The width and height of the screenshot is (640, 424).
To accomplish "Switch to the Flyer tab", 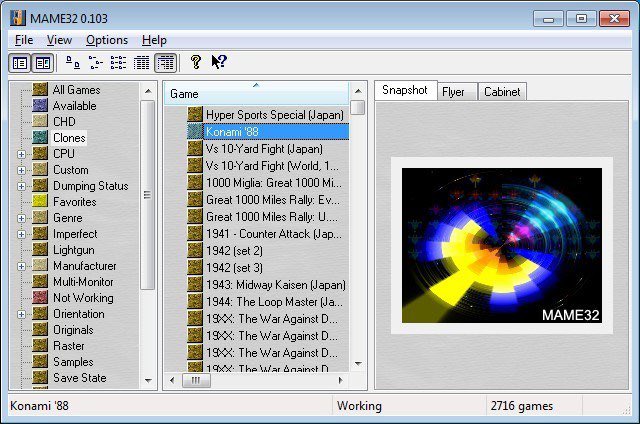I will (x=457, y=92).
